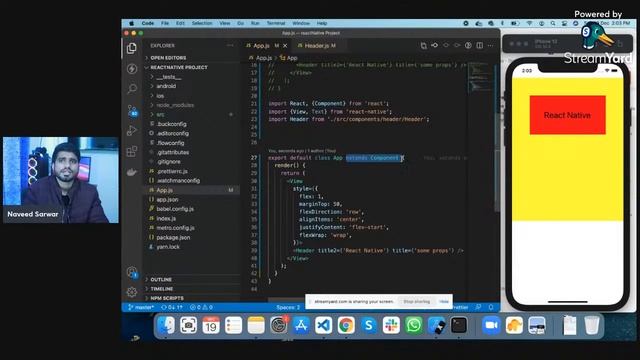Open the Explorer panel ellipsis menu

pos(230,45)
